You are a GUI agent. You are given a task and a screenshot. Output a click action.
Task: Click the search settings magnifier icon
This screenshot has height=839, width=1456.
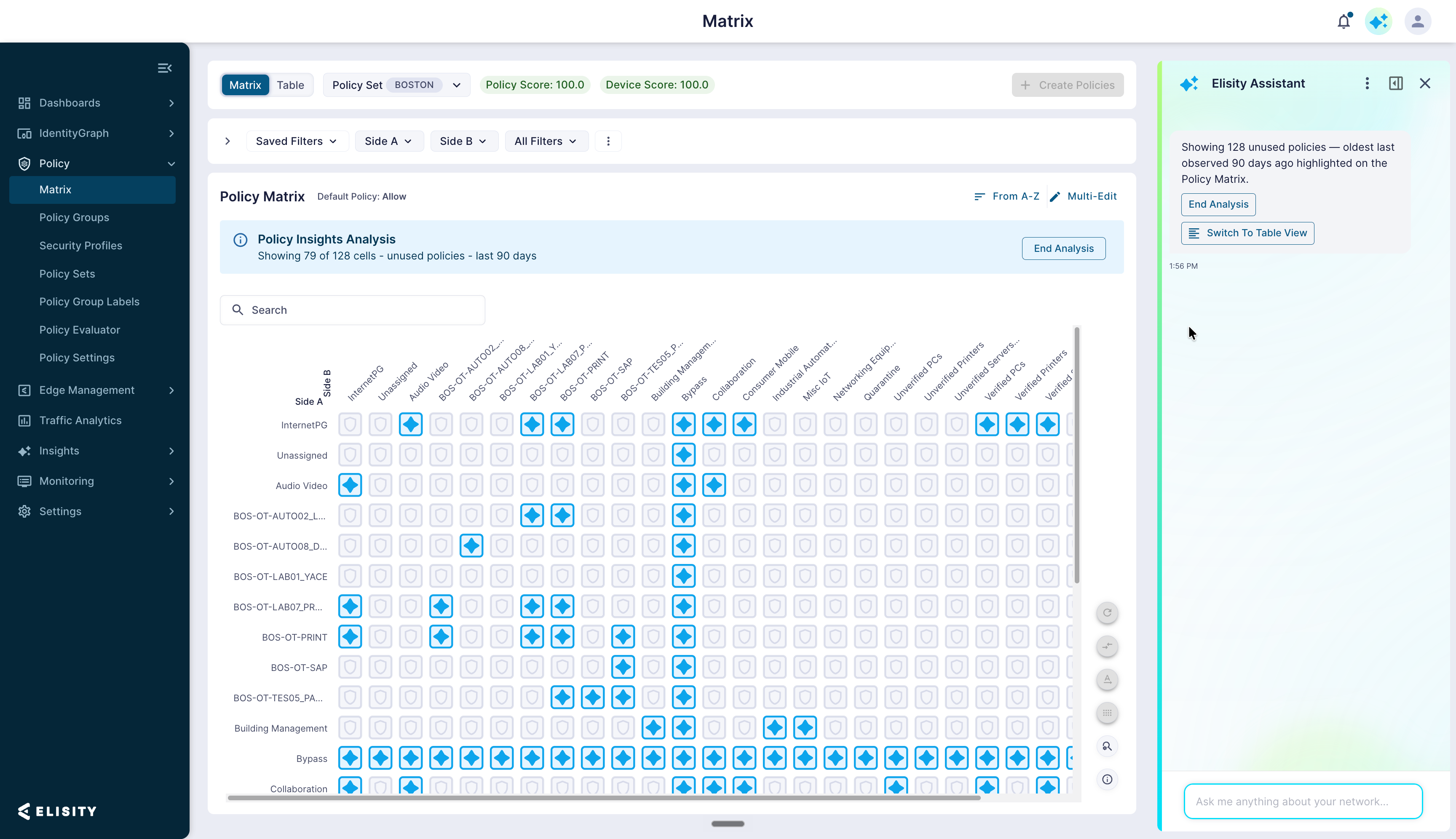tap(1107, 746)
